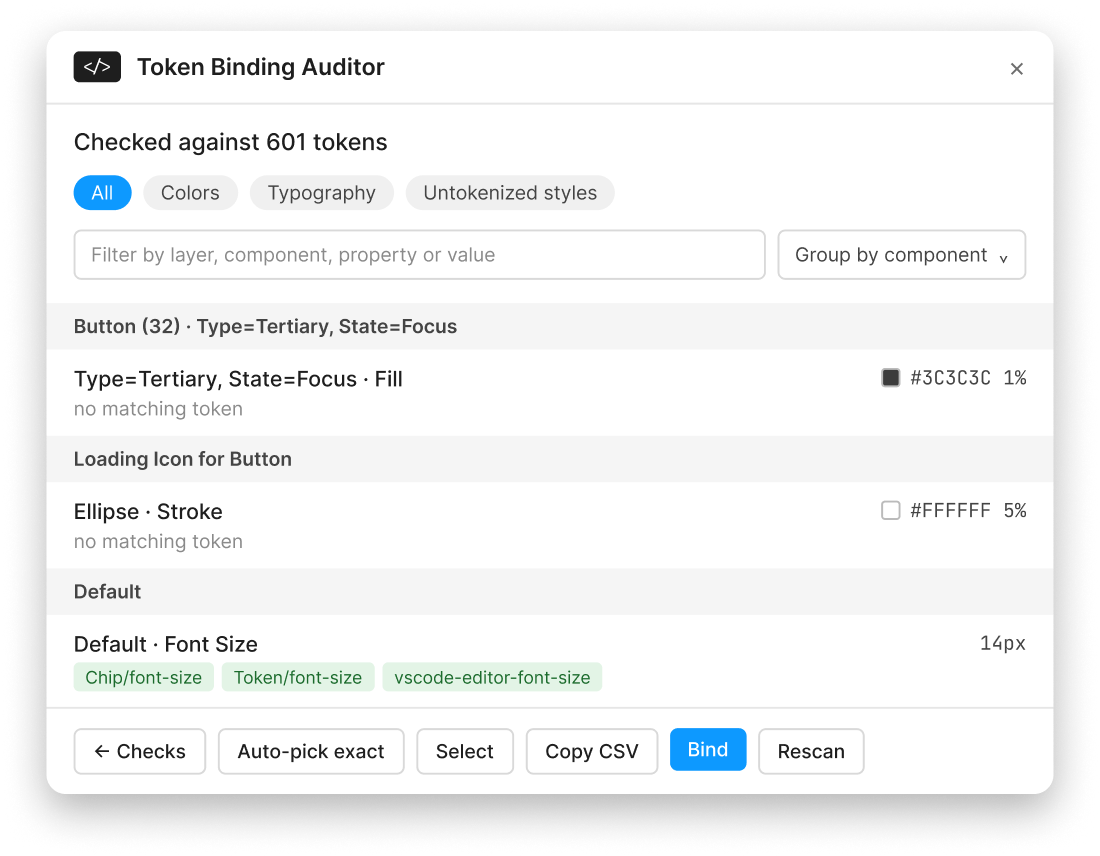The width and height of the screenshot is (1100, 856).
Task: Select the Loading Icon for Button group header
Action: pos(550,459)
